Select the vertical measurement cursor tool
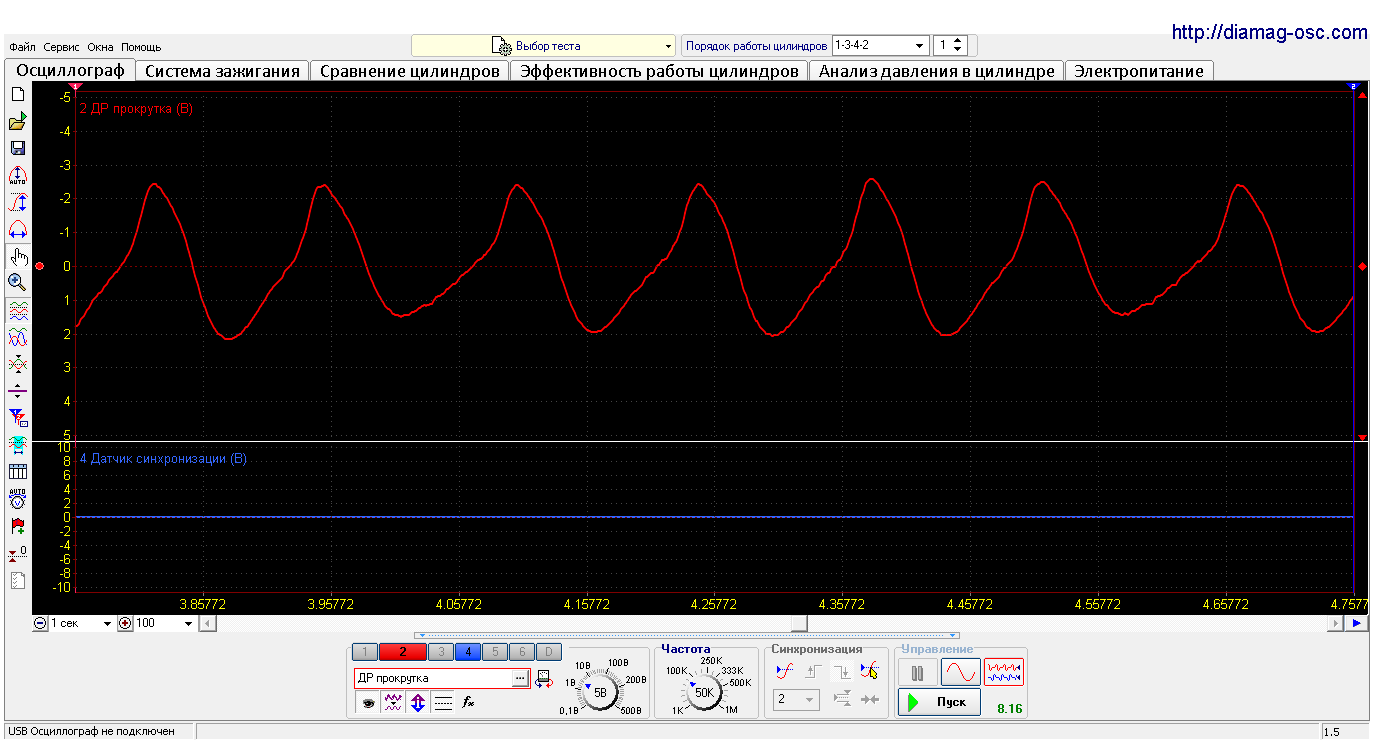The width and height of the screenshot is (1382, 744). (x=17, y=202)
